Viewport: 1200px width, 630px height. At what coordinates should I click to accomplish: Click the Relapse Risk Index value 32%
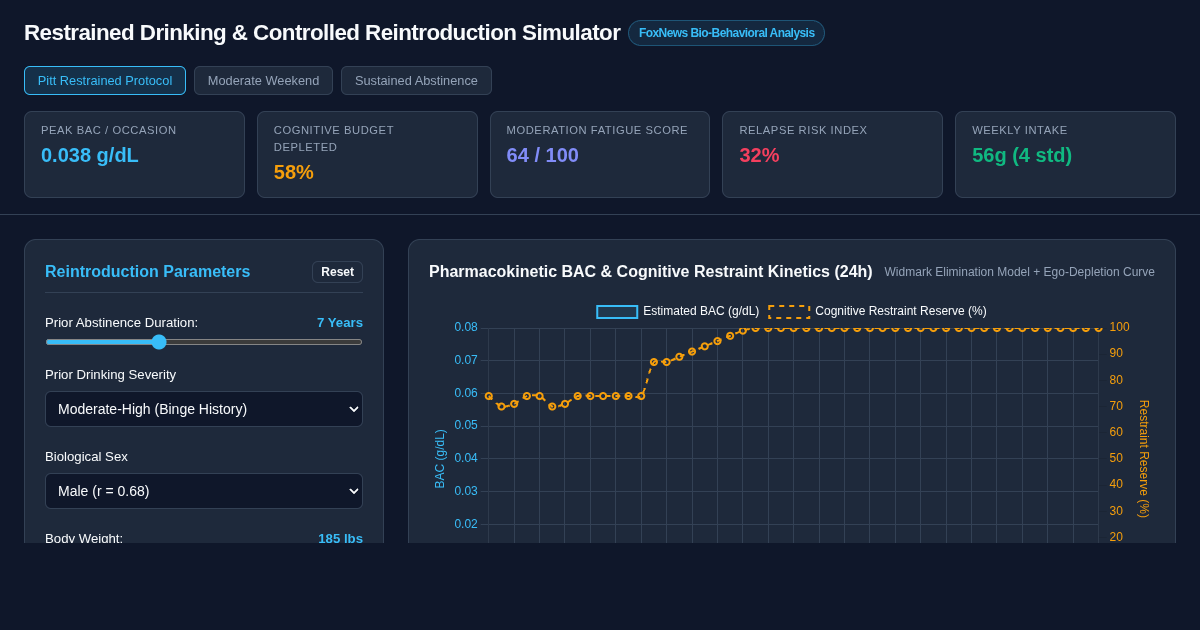coord(759,155)
